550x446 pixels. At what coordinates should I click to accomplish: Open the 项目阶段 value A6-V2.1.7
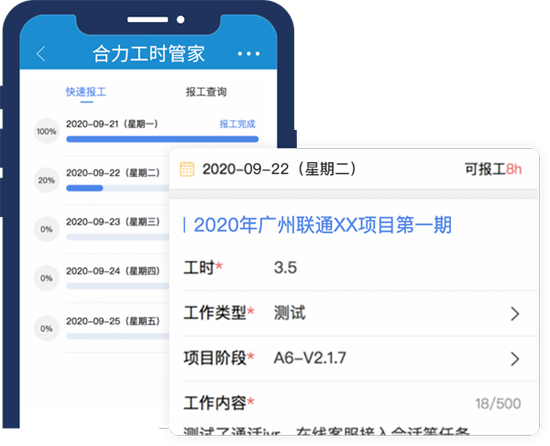310,358
